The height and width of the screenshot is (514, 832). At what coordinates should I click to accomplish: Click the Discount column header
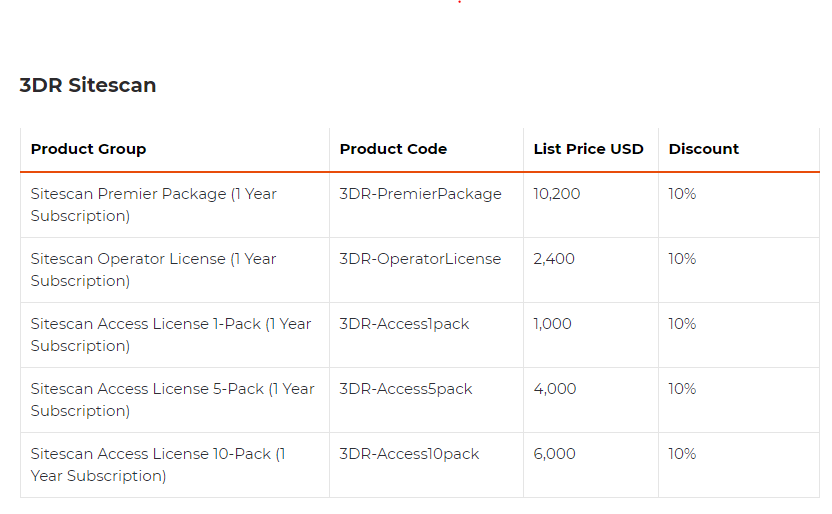[x=703, y=149]
